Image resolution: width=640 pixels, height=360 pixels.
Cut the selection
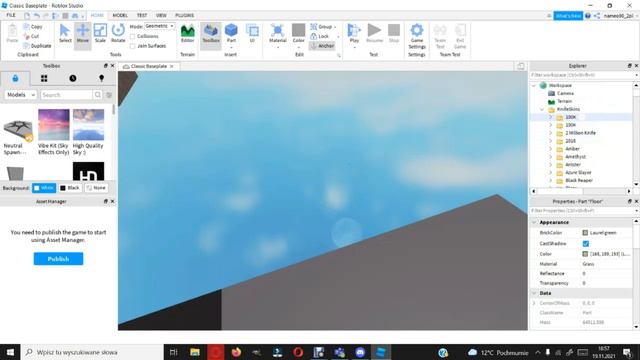point(31,36)
